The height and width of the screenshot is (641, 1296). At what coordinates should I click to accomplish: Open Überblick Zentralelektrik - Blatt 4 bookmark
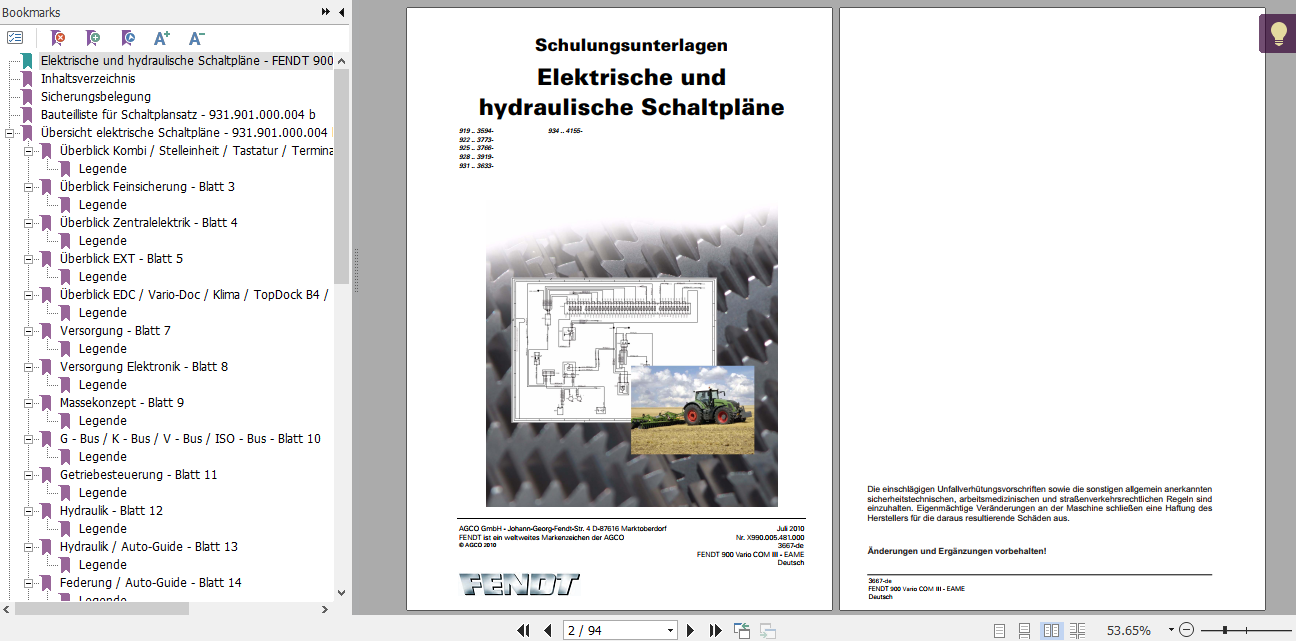pyautogui.click(x=148, y=223)
